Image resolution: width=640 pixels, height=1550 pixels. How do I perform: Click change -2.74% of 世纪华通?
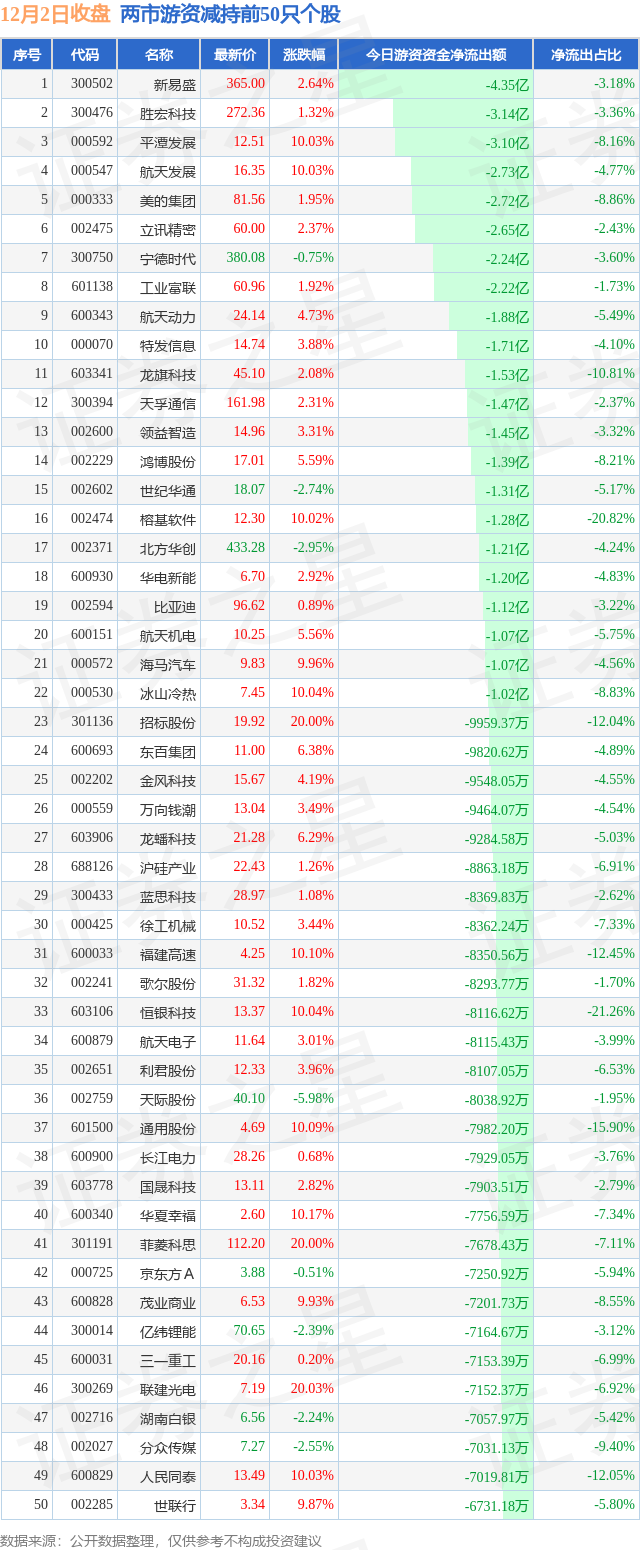(x=314, y=490)
